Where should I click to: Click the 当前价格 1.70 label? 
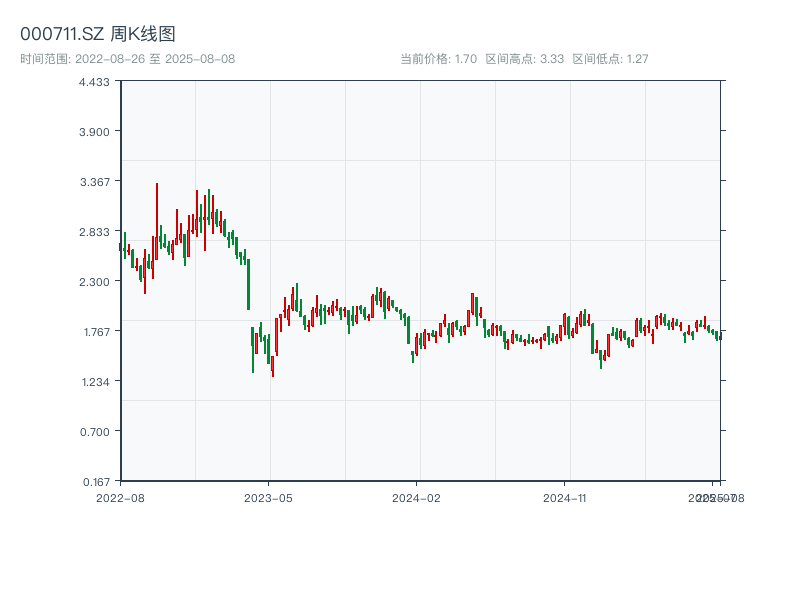tap(438, 59)
